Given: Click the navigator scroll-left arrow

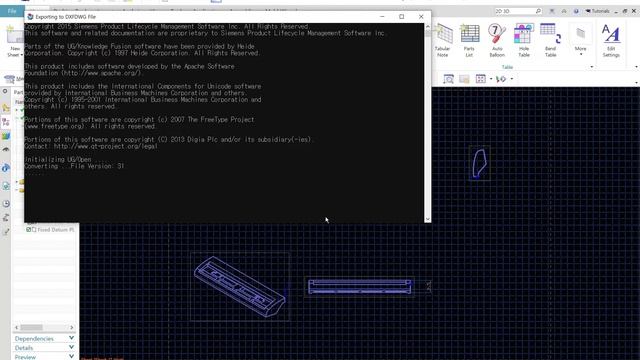Looking at the screenshot, I should [x=17, y=327].
